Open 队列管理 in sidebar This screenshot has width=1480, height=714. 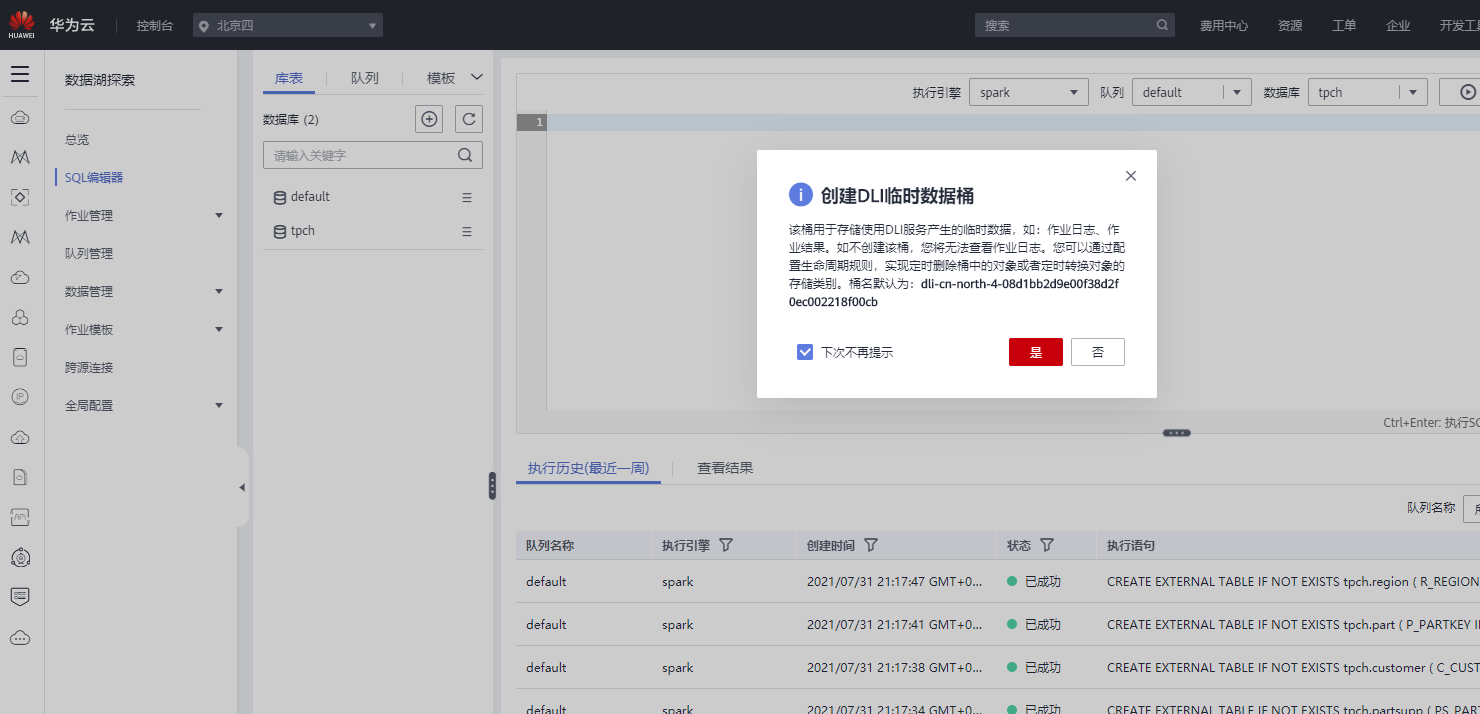(x=89, y=254)
